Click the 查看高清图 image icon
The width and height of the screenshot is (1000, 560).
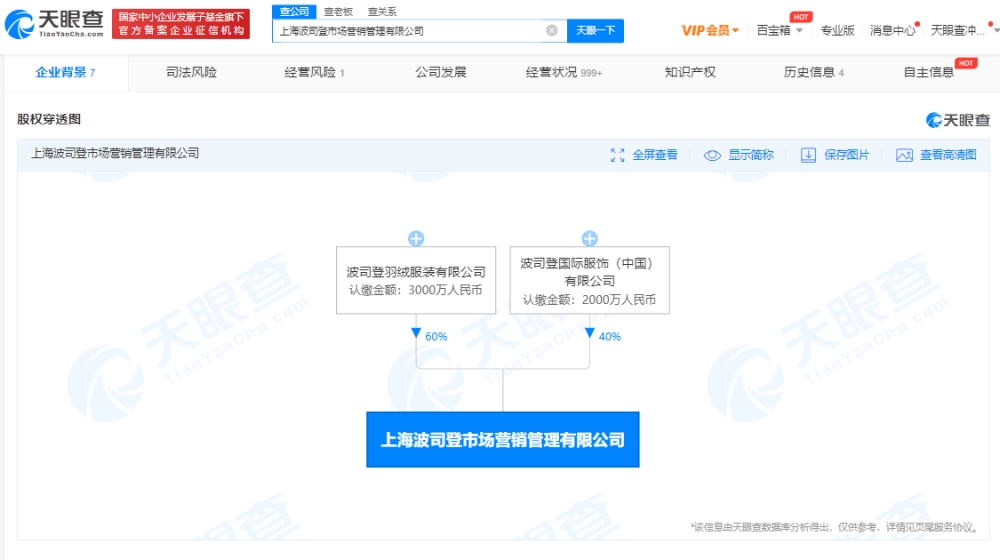click(904, 155)
